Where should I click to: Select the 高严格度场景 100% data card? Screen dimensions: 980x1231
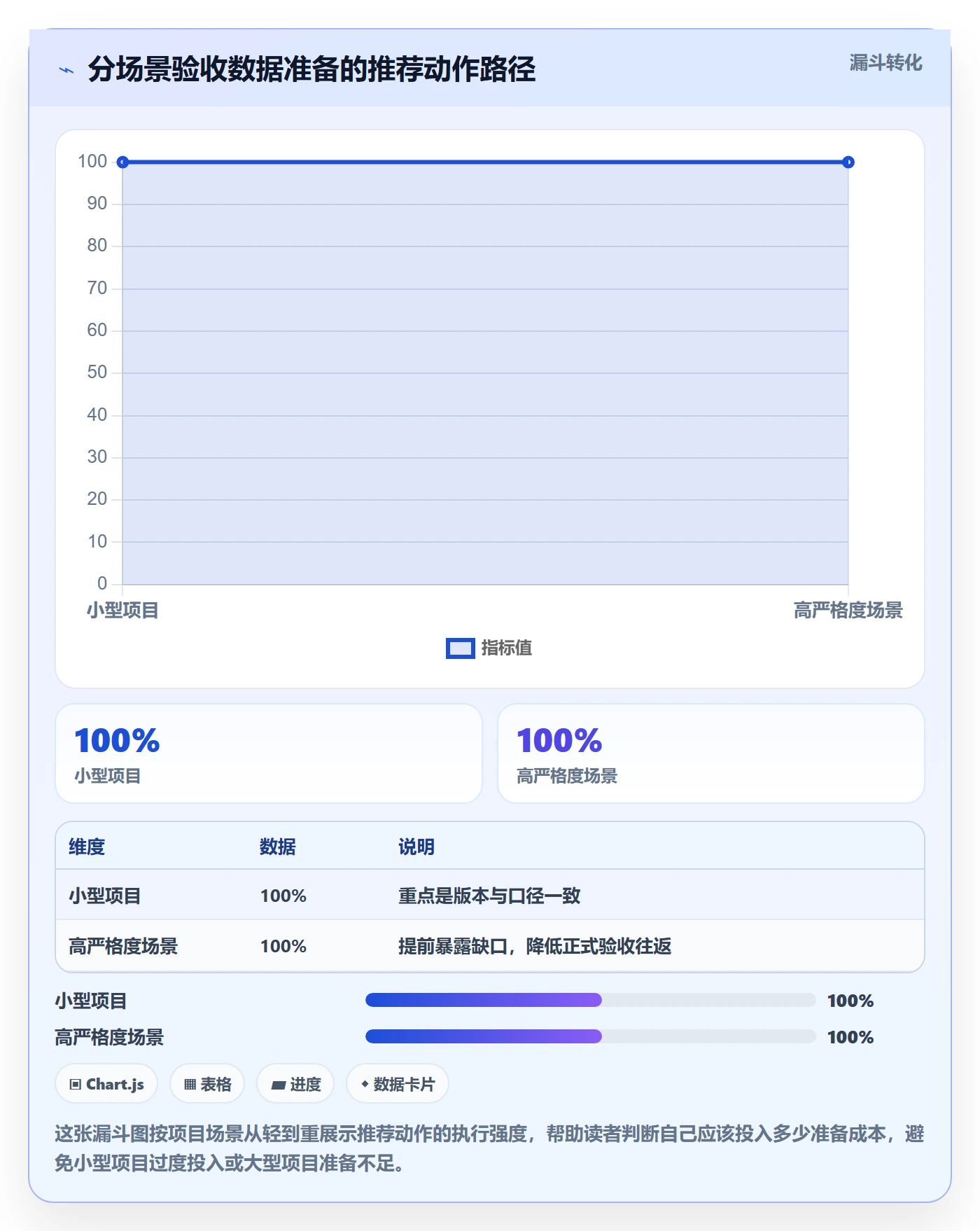[x=711, y=753]
